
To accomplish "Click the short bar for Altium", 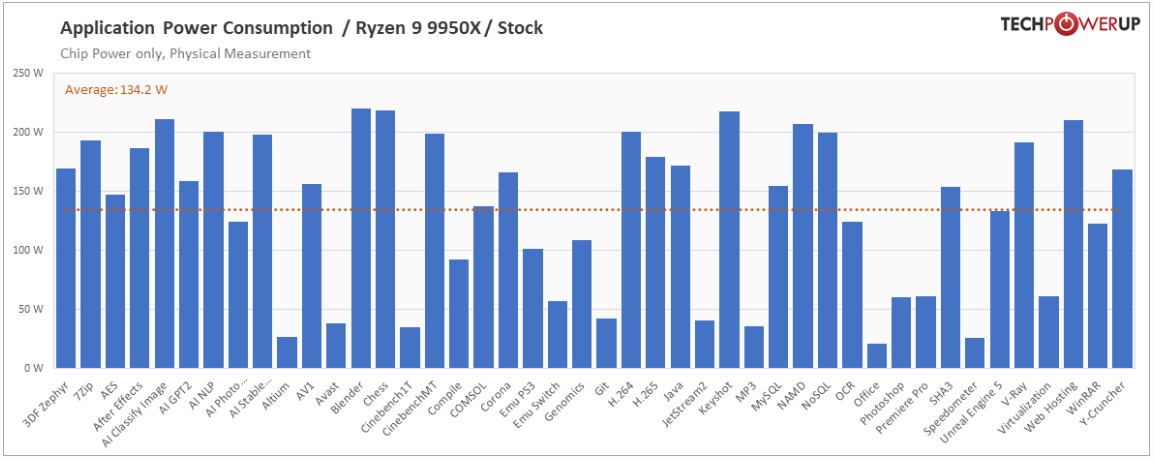I will 287,352.
